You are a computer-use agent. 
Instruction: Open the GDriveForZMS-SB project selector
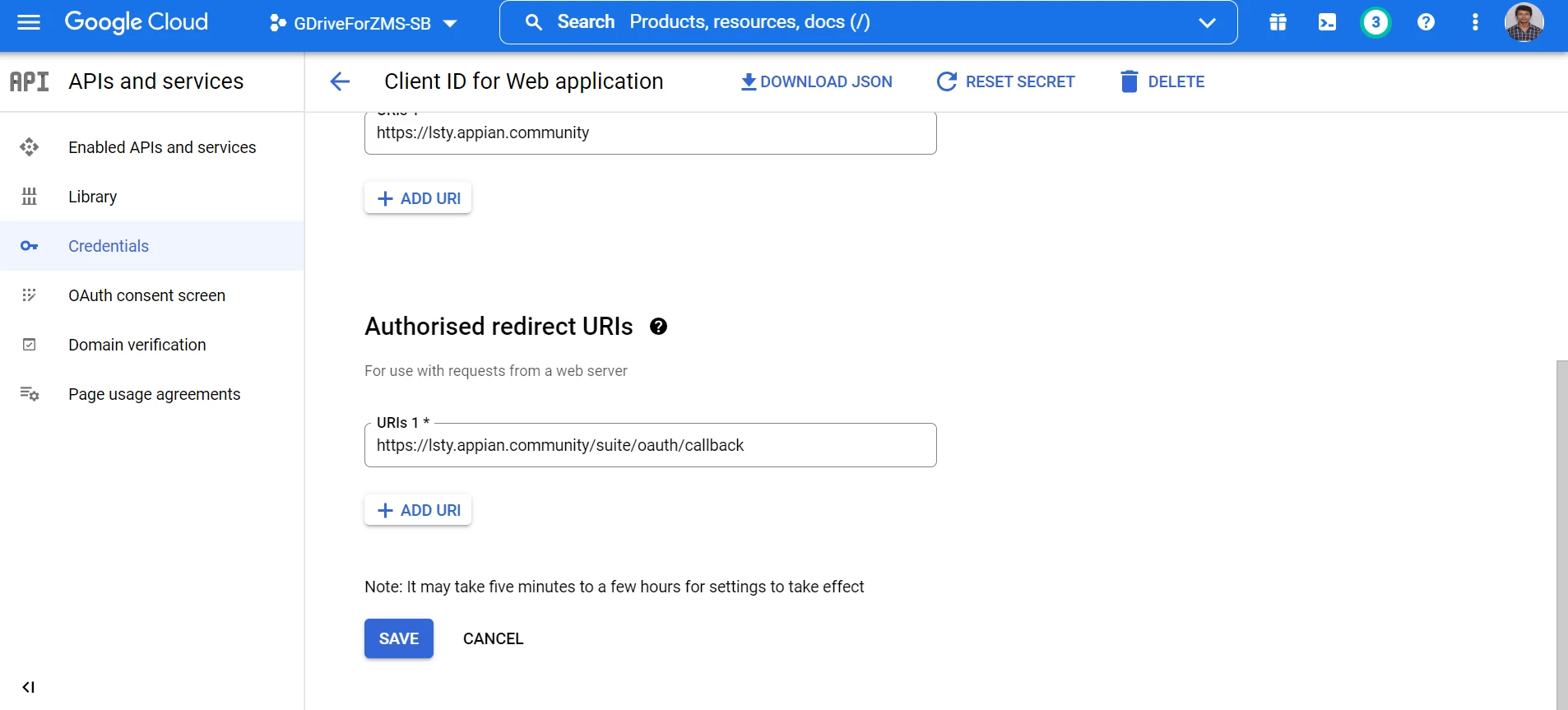click(x=363, y=23)
